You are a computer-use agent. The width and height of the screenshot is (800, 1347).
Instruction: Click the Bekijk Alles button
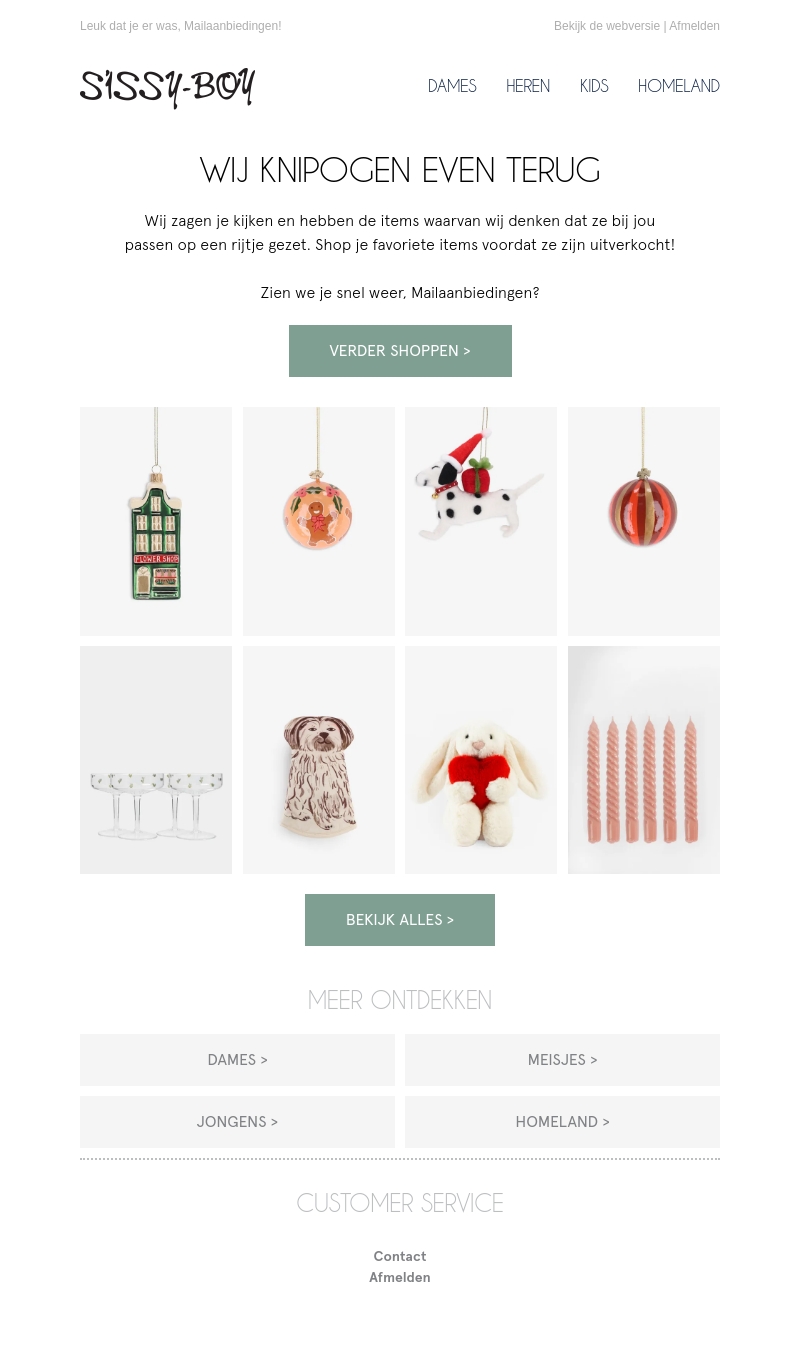[400, 920]
